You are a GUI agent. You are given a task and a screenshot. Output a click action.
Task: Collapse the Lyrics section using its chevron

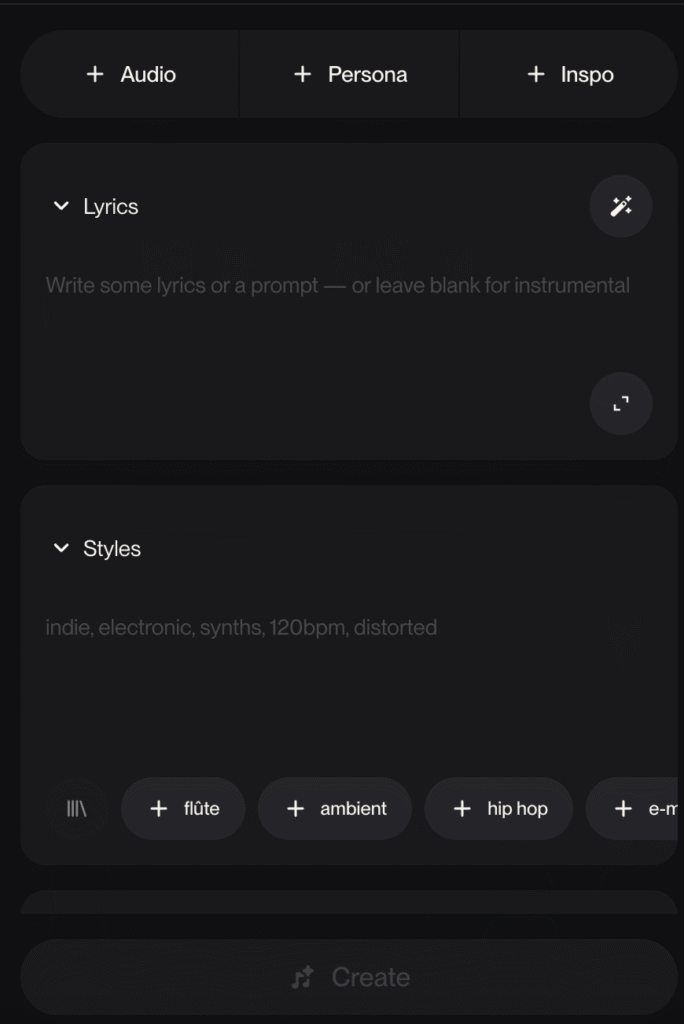click(x=62, y=206)
